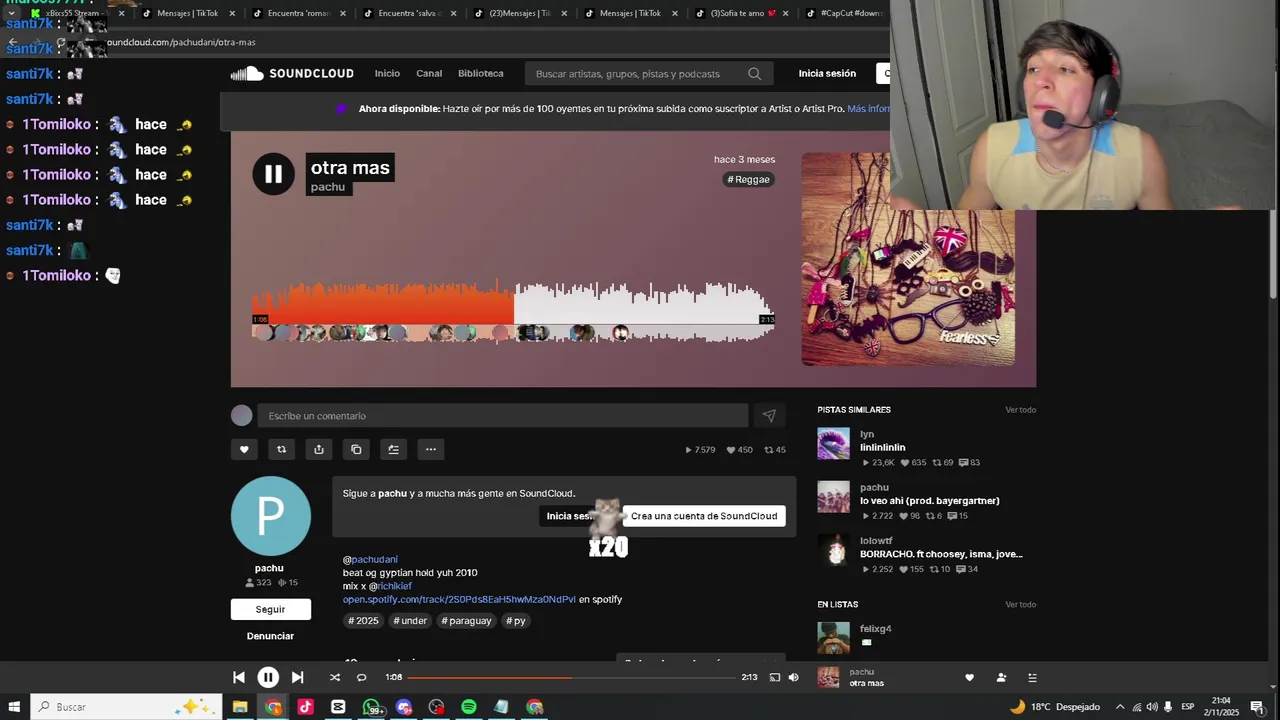
Task: Click Ver todo beside En listas
Action: click(x=1020, y=605)
